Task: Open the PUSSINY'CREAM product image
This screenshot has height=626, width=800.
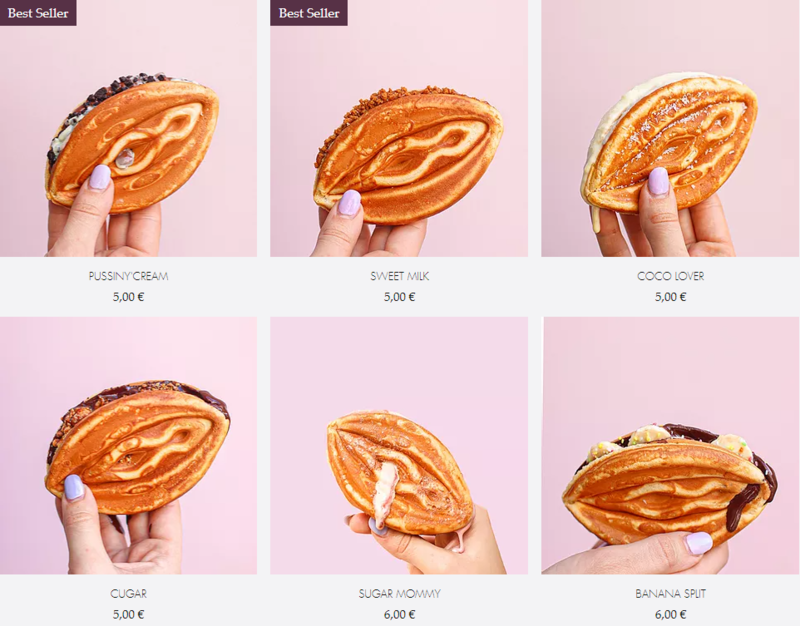Action: coord(128,128)
